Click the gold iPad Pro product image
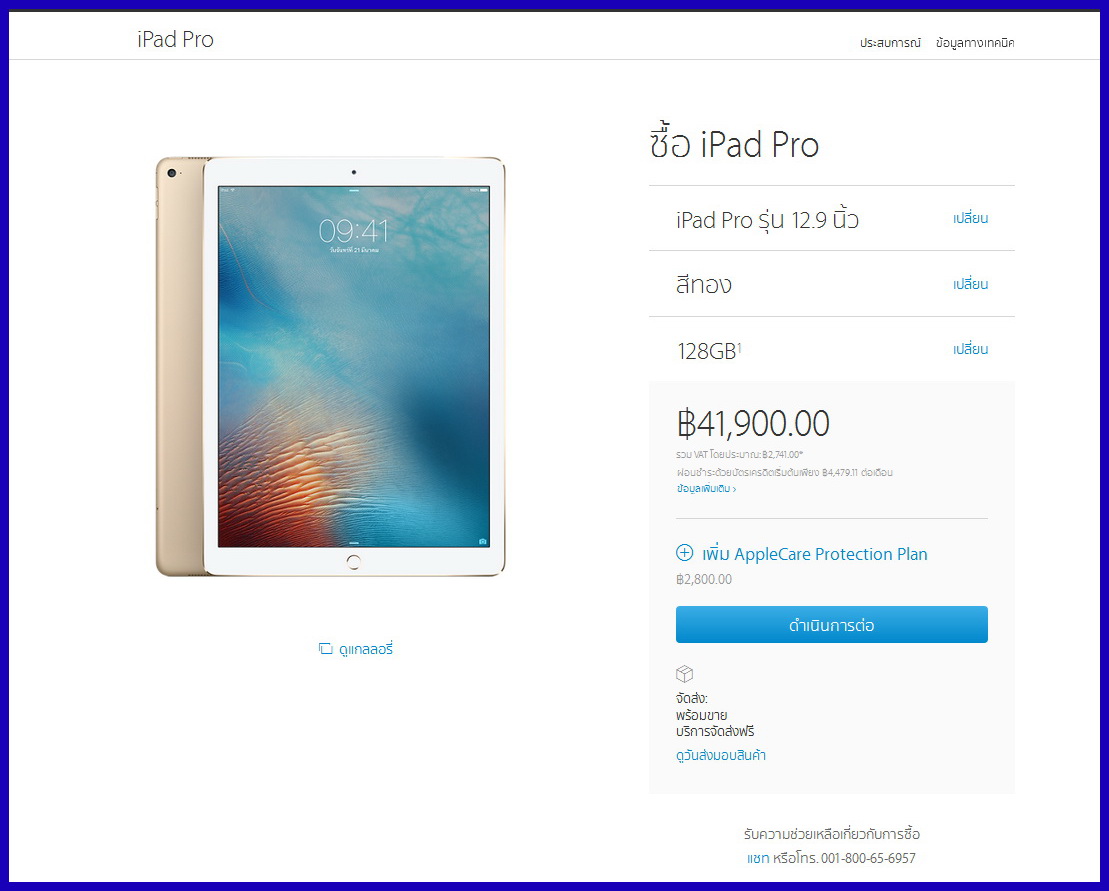This screenshot has height=891, width=1109. click(330, 366)
